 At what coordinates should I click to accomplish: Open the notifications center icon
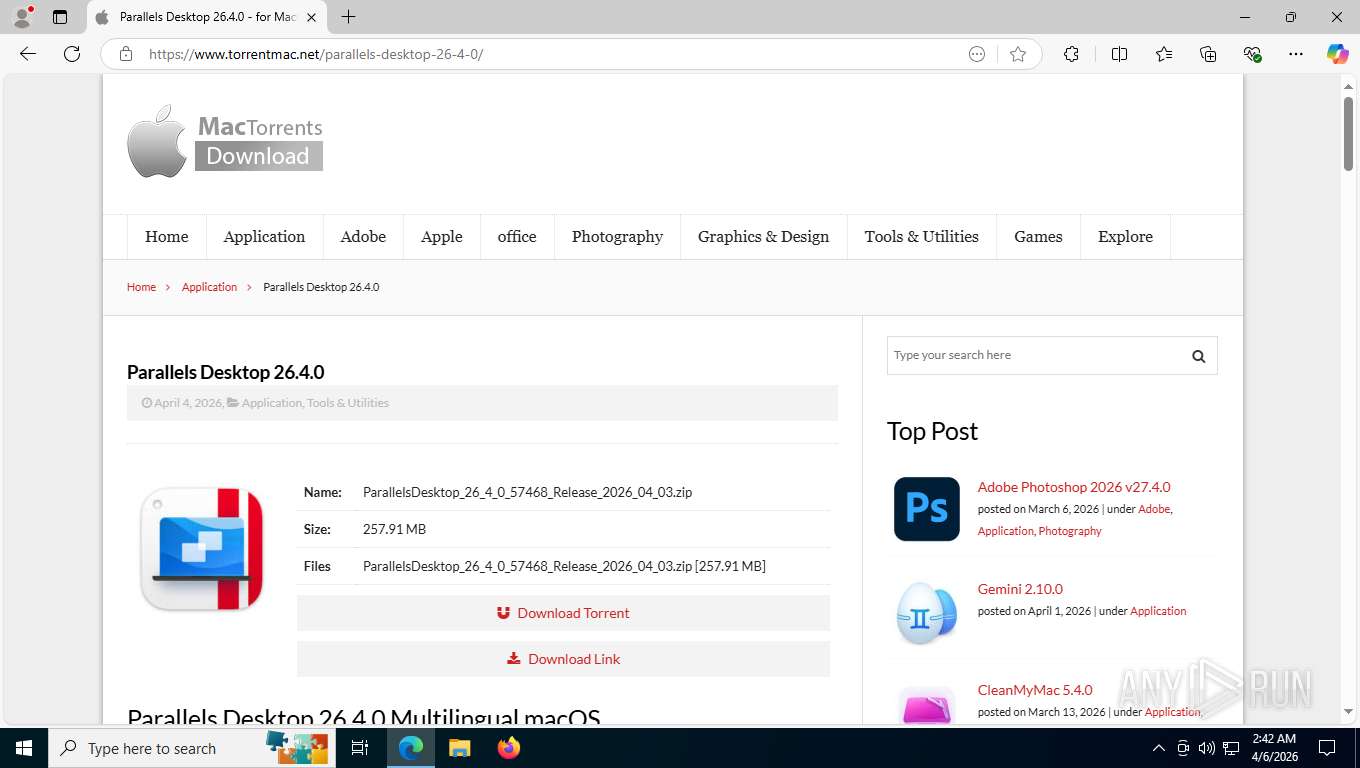1327,748
